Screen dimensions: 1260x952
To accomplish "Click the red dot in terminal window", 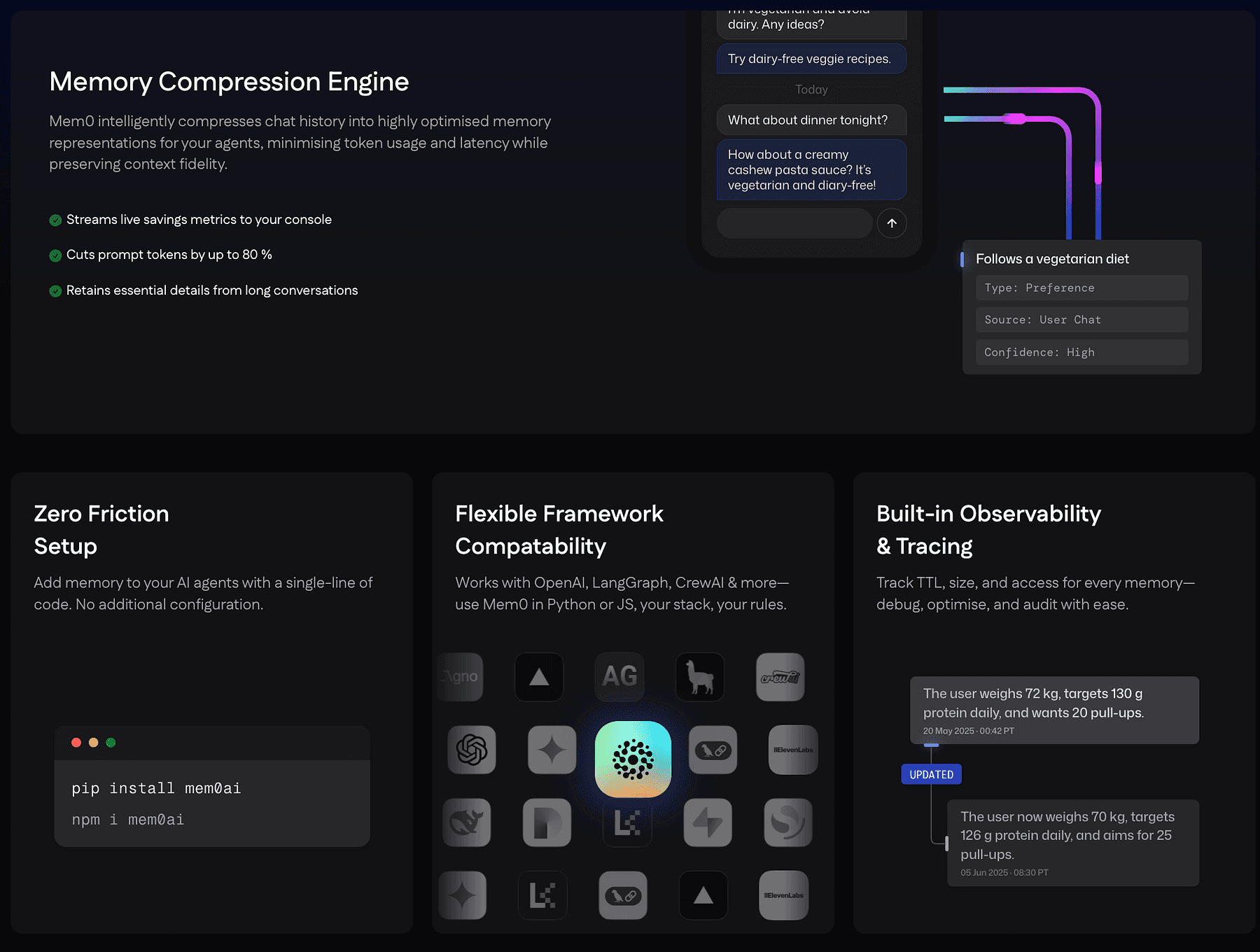I will (76, 743).
